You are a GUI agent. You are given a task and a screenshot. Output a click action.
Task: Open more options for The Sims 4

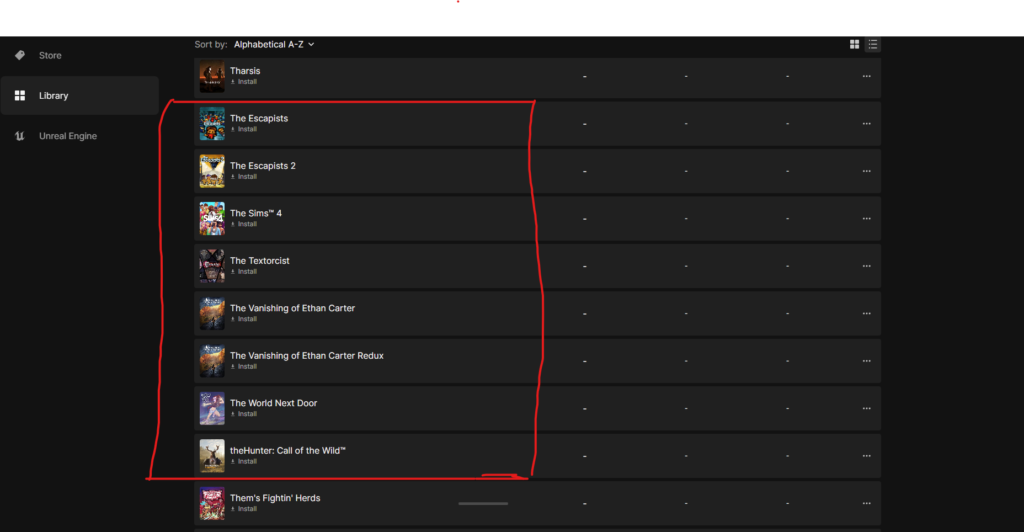pos(867,219)
